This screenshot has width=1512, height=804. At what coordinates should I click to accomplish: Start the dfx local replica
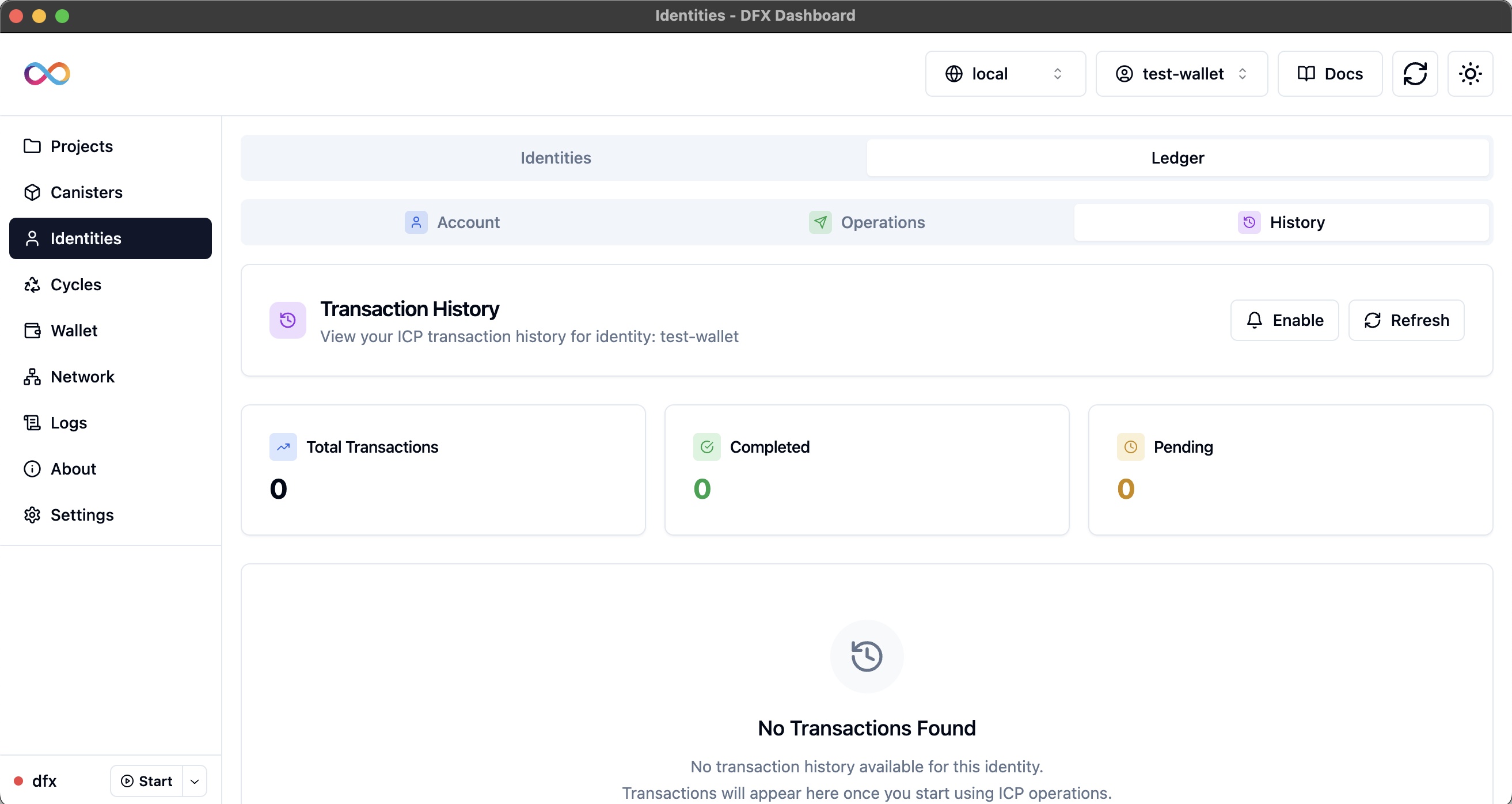(x=147, y=781)
